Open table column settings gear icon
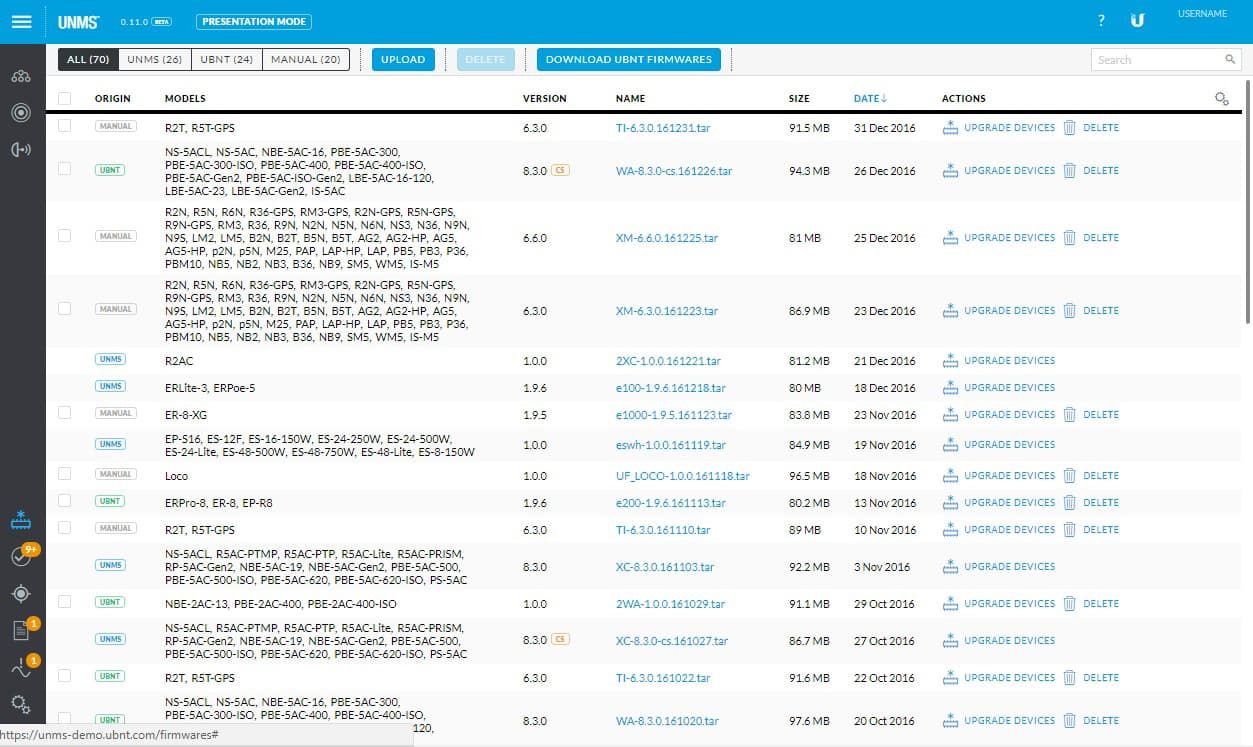 click(x=1221, y=98)
